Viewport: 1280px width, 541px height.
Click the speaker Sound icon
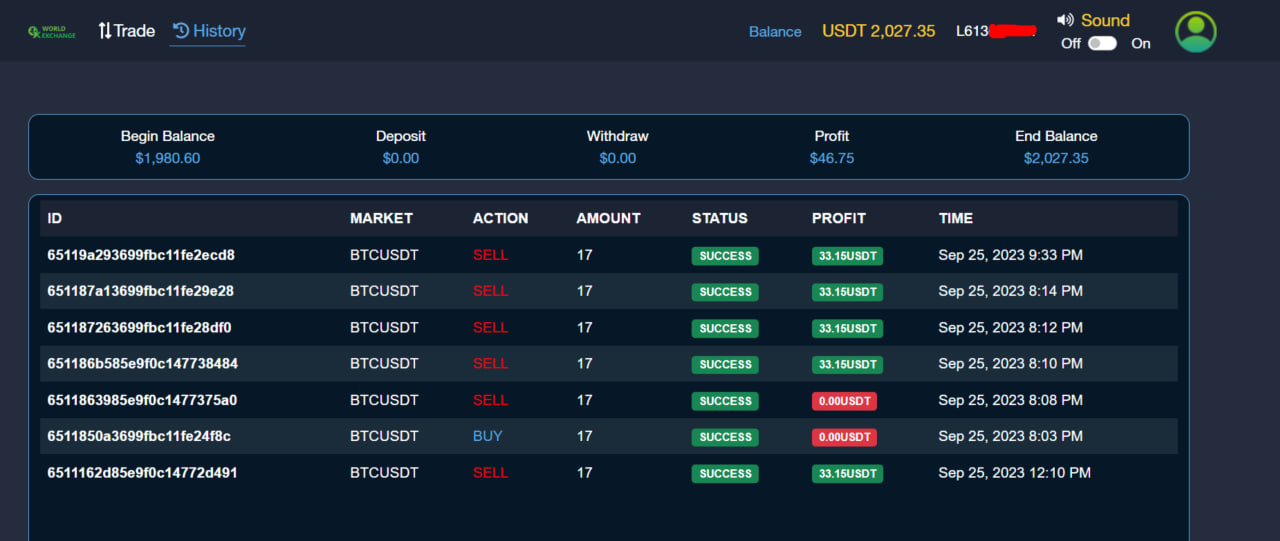(1065, 20)
